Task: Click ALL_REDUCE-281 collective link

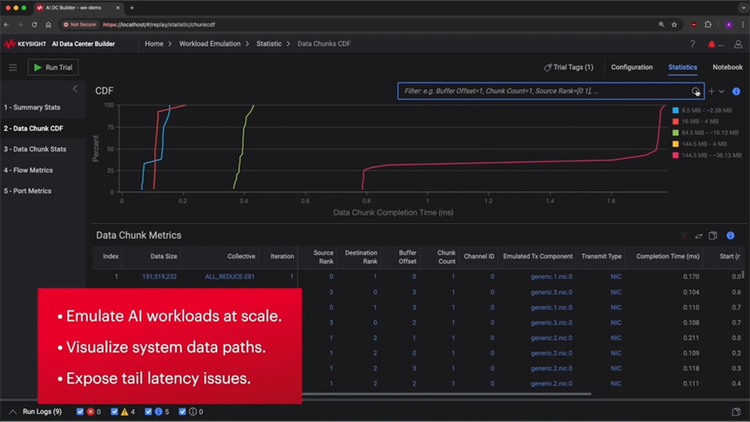Action: pos(230,277)
